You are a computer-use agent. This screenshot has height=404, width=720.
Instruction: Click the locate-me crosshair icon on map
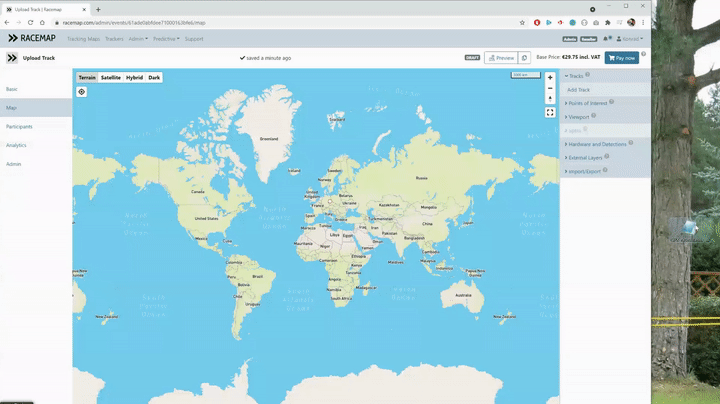pyautogui.click(x=82, y=92)
